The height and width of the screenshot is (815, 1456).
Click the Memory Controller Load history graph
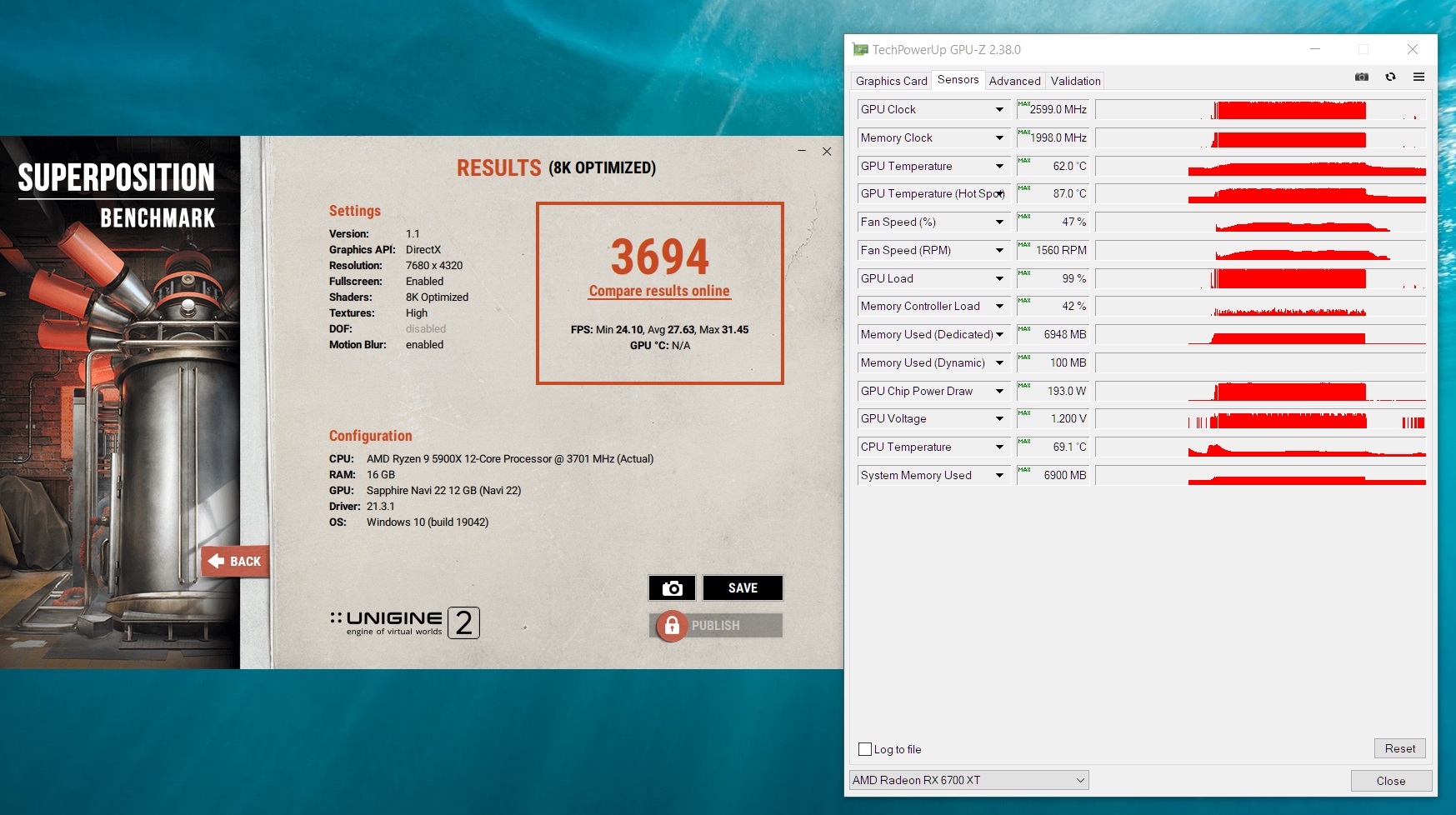point(1260,307)
